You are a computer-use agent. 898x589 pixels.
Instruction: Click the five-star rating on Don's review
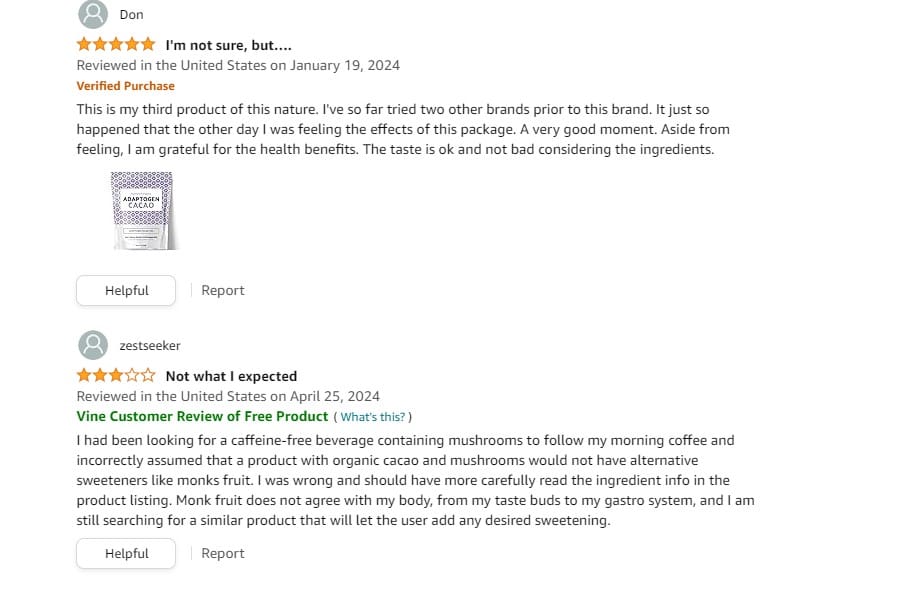point(116,45)
